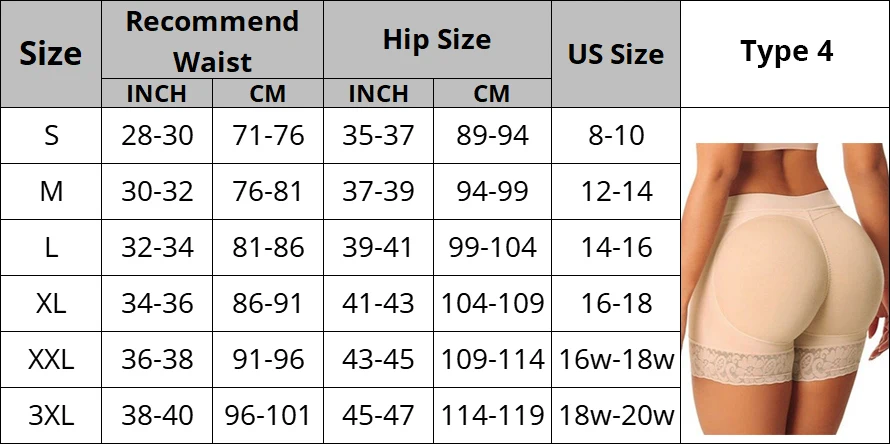This screenshot has width=890, height=444.
Task: Click the 16w-18w US size cell
Action: tap(616, 359)
